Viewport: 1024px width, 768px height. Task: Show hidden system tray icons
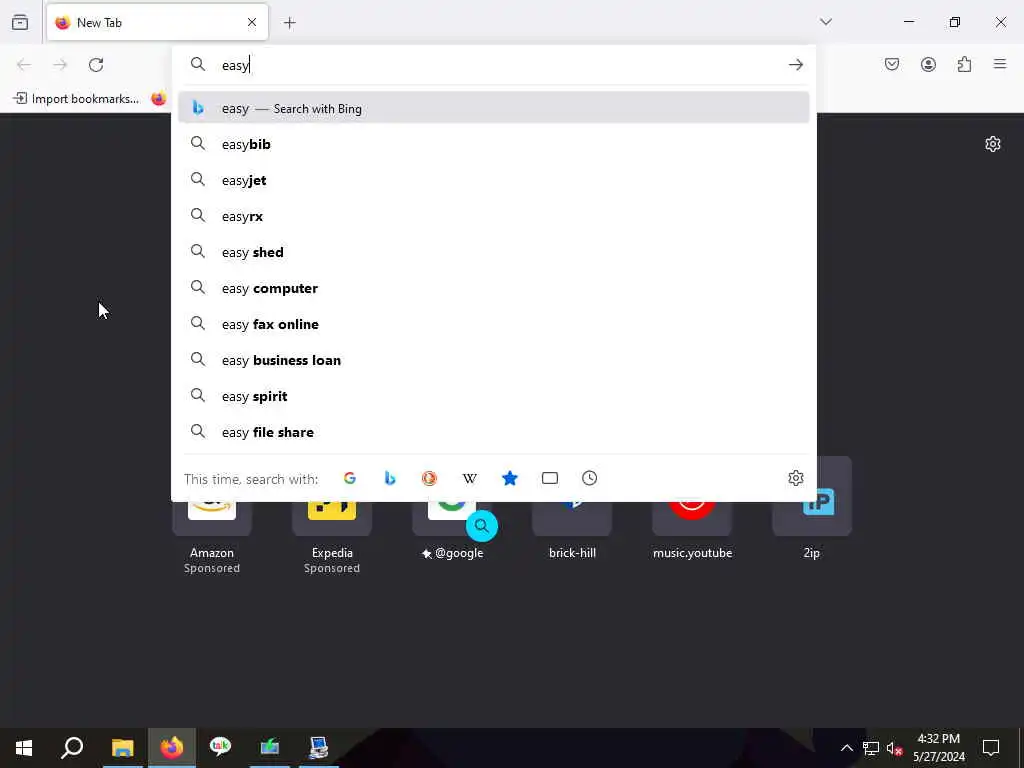(x=846, y=748)
